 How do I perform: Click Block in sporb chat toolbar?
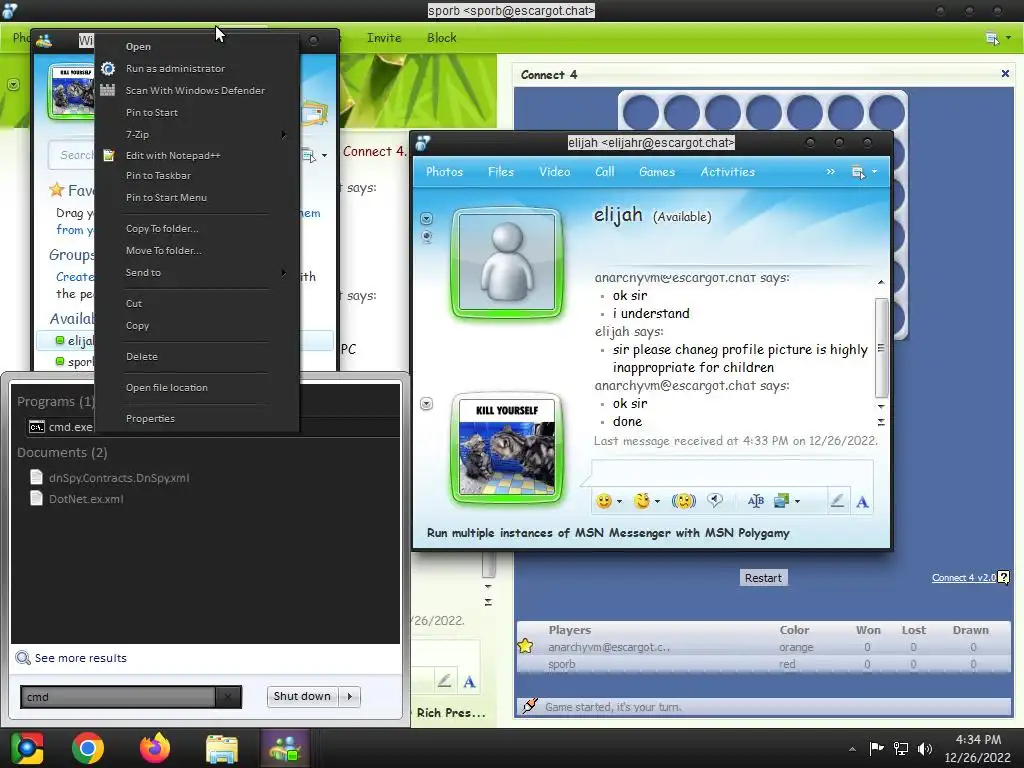441,38
